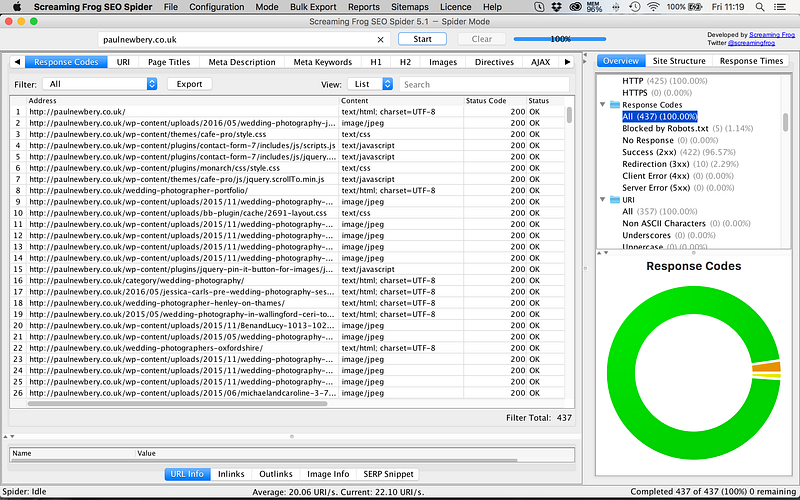Collapse the URI tree section

point(603,199)
